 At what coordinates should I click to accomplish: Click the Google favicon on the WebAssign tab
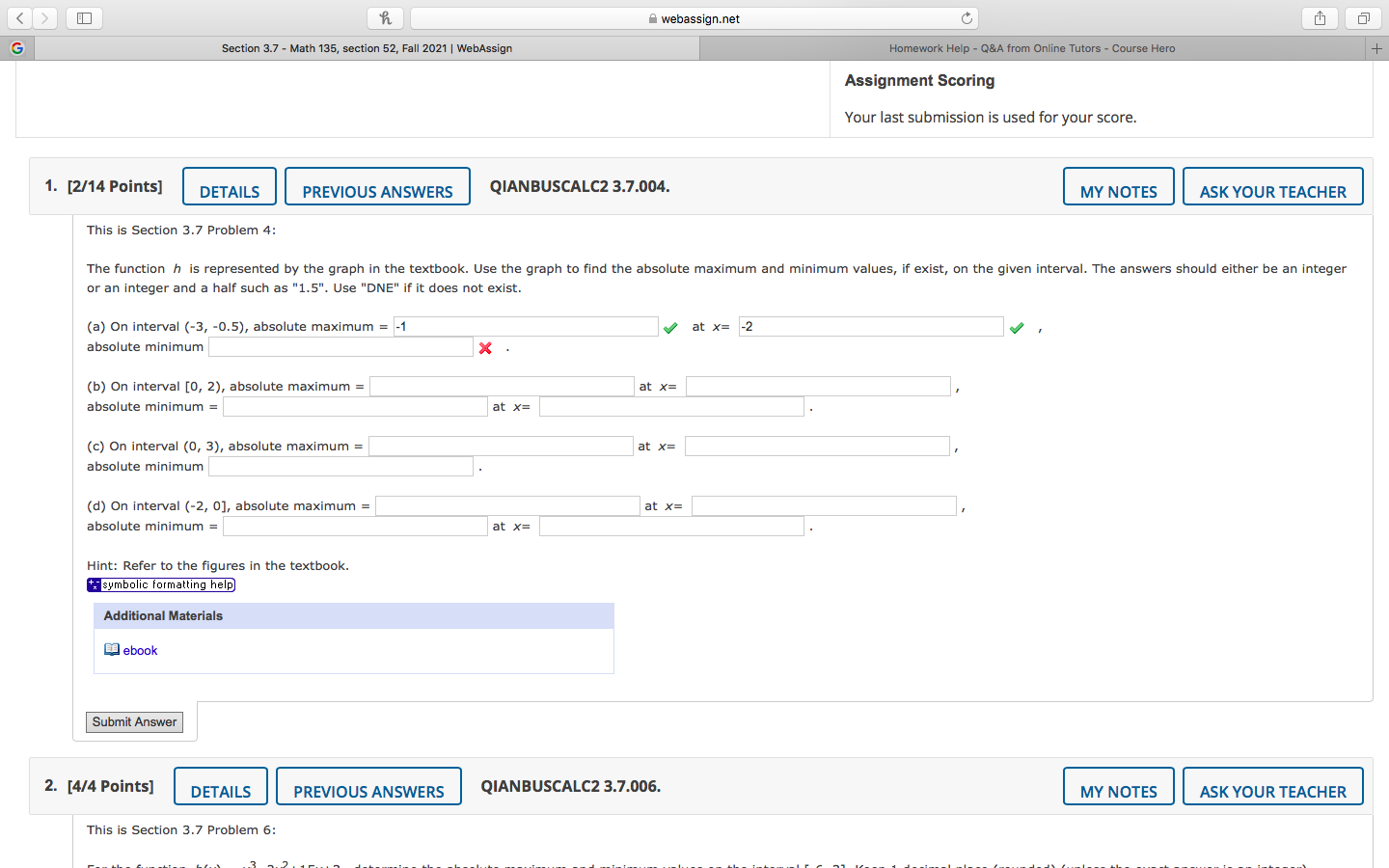pos(16,47)
